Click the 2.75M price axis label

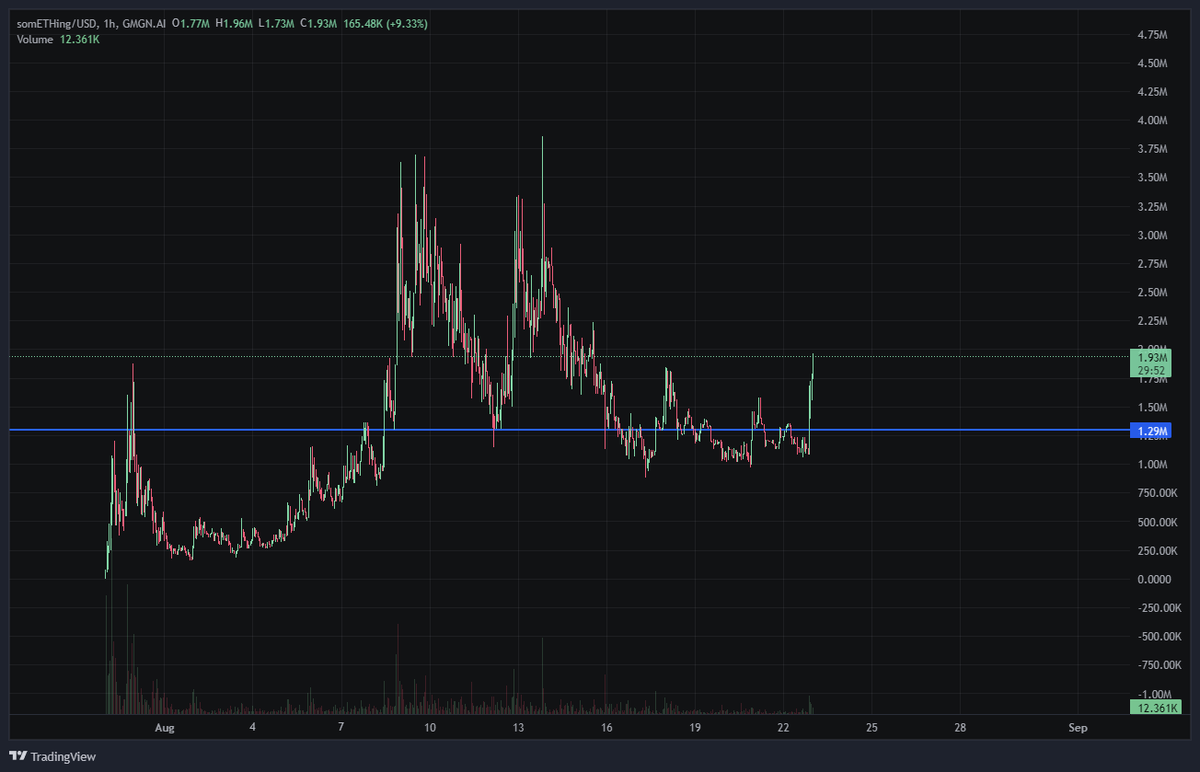pos(1153,264)
